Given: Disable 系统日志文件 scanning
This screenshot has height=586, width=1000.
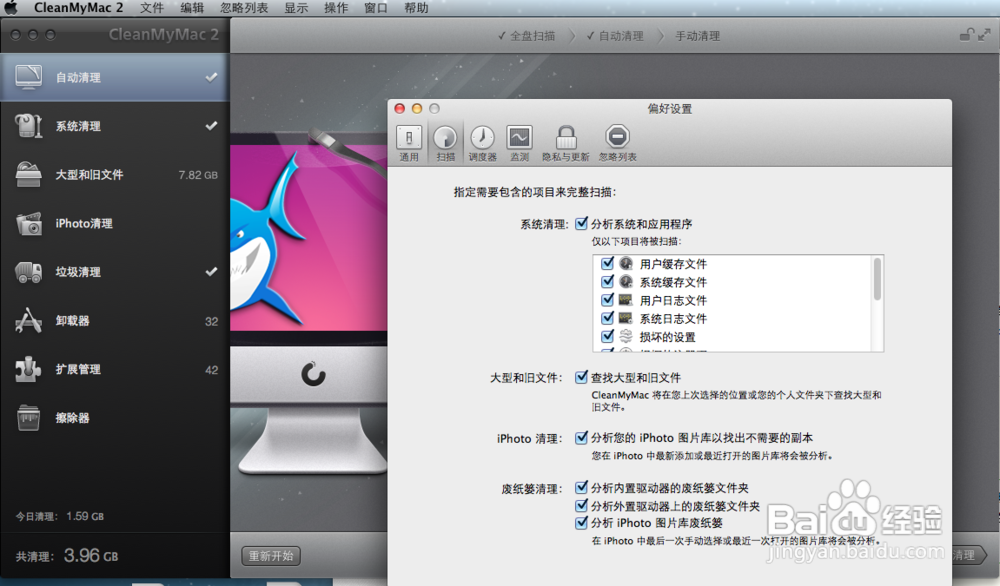Looking at the screenshot, I should click(607, 318).
